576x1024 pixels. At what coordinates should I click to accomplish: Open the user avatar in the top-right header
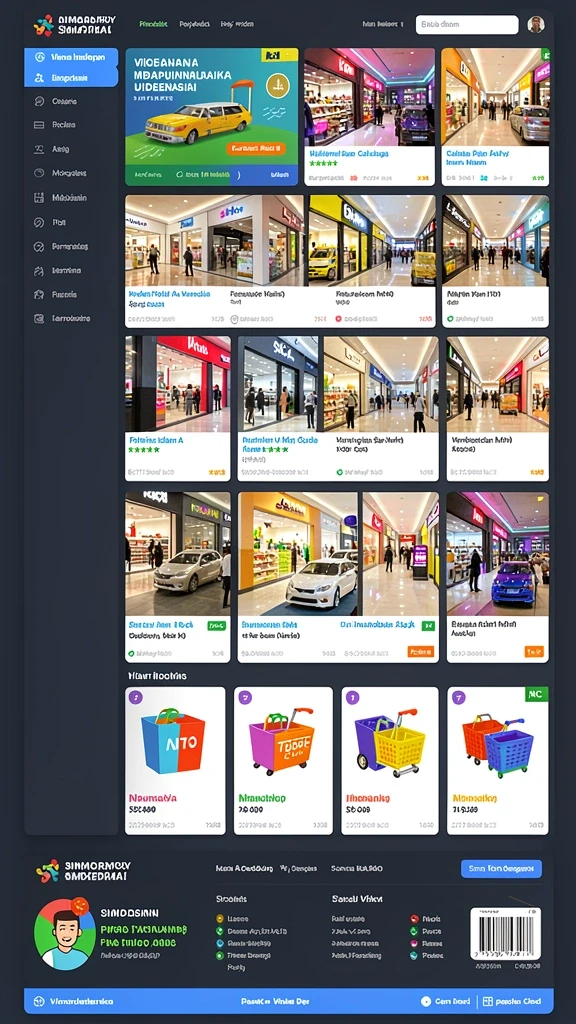pos(536,25)
